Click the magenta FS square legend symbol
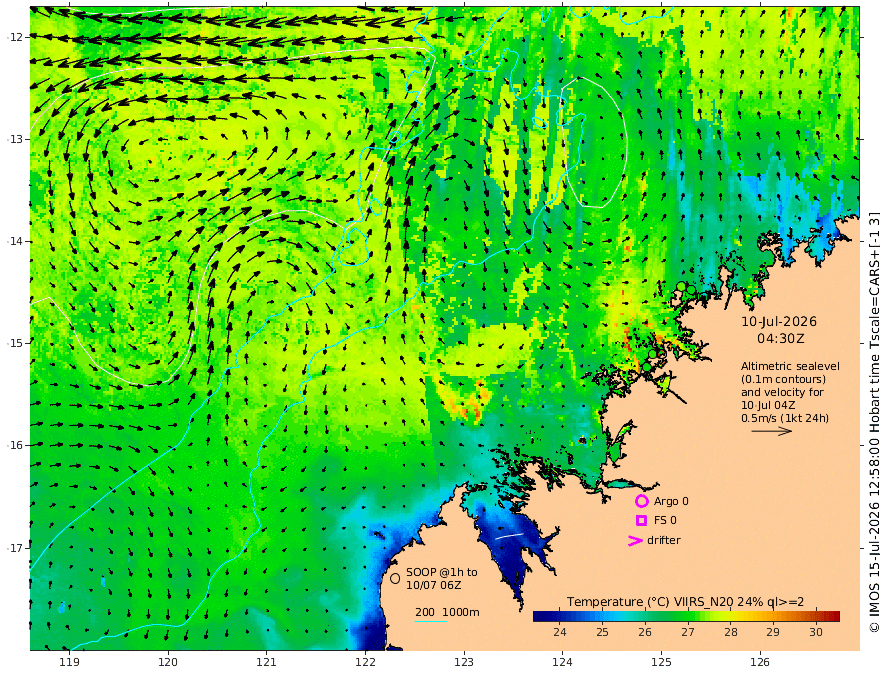880x680 pixels. [641, 520]
